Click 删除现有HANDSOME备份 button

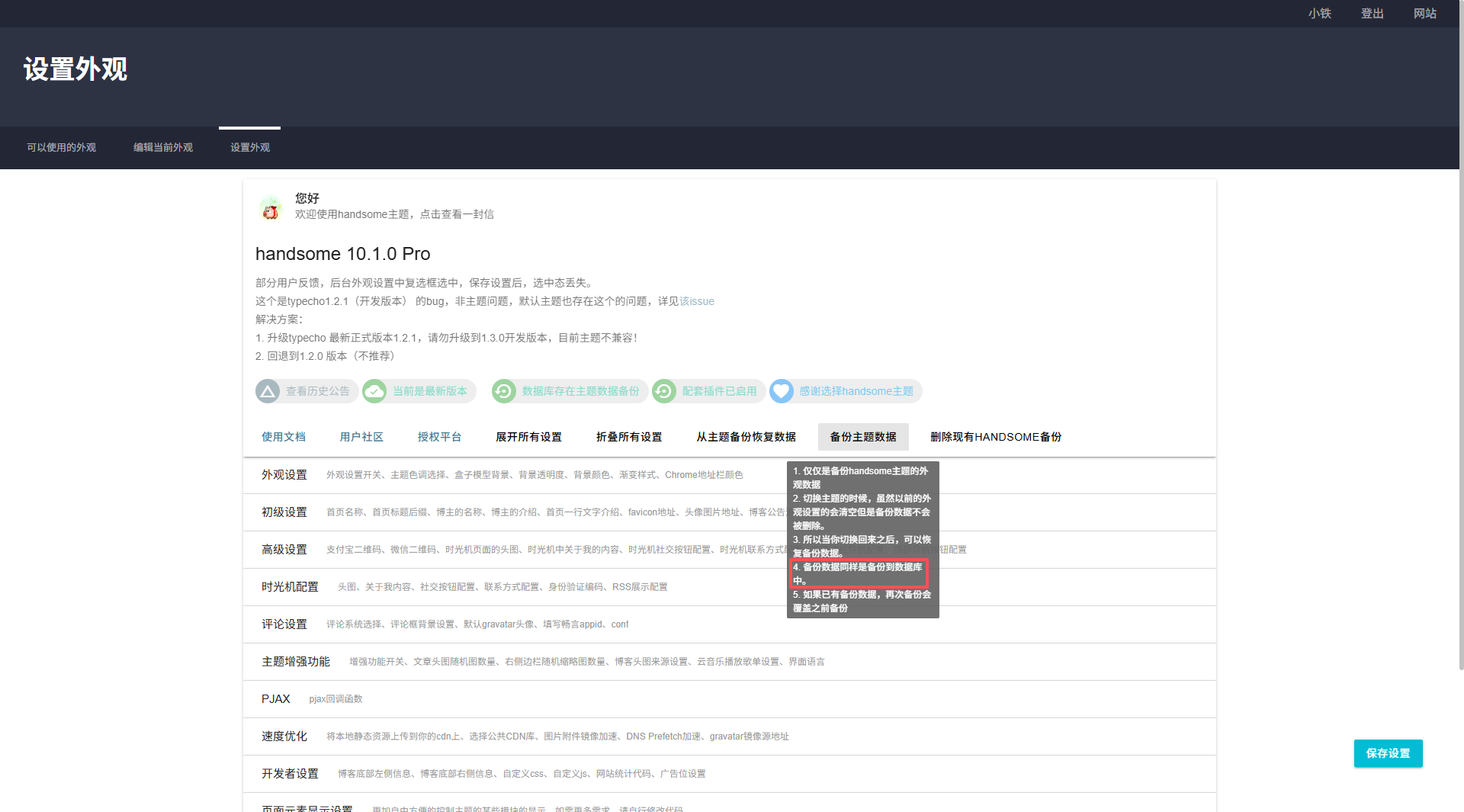(x=996, y=438)
